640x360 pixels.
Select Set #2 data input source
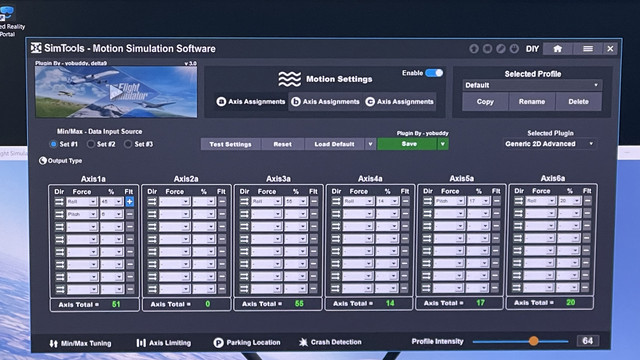click(x=91, y=144)
